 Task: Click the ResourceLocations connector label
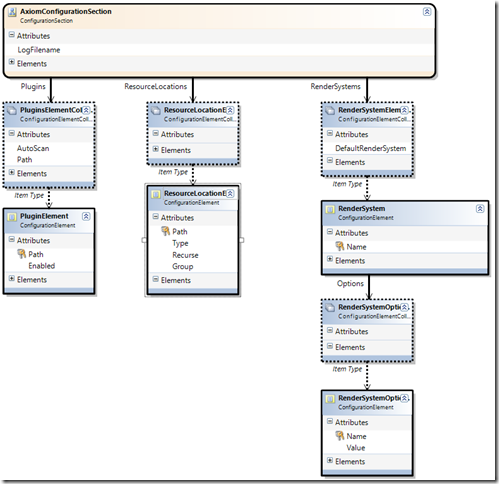[x=156, y=86]
